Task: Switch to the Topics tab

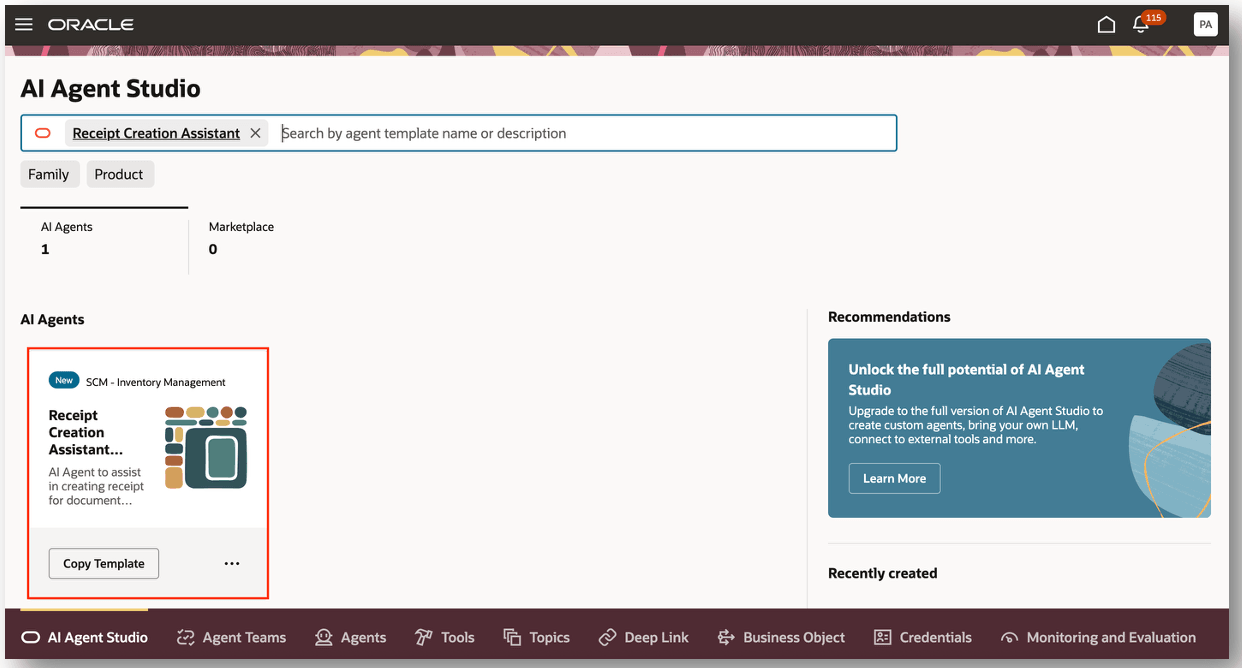Action: (537, 637)
